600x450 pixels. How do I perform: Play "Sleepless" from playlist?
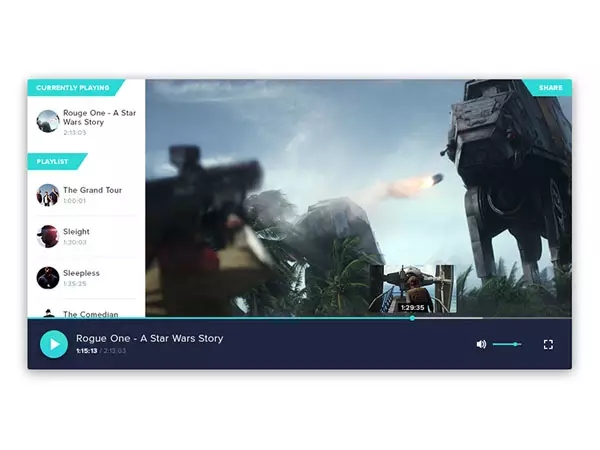tap(81, 273)
